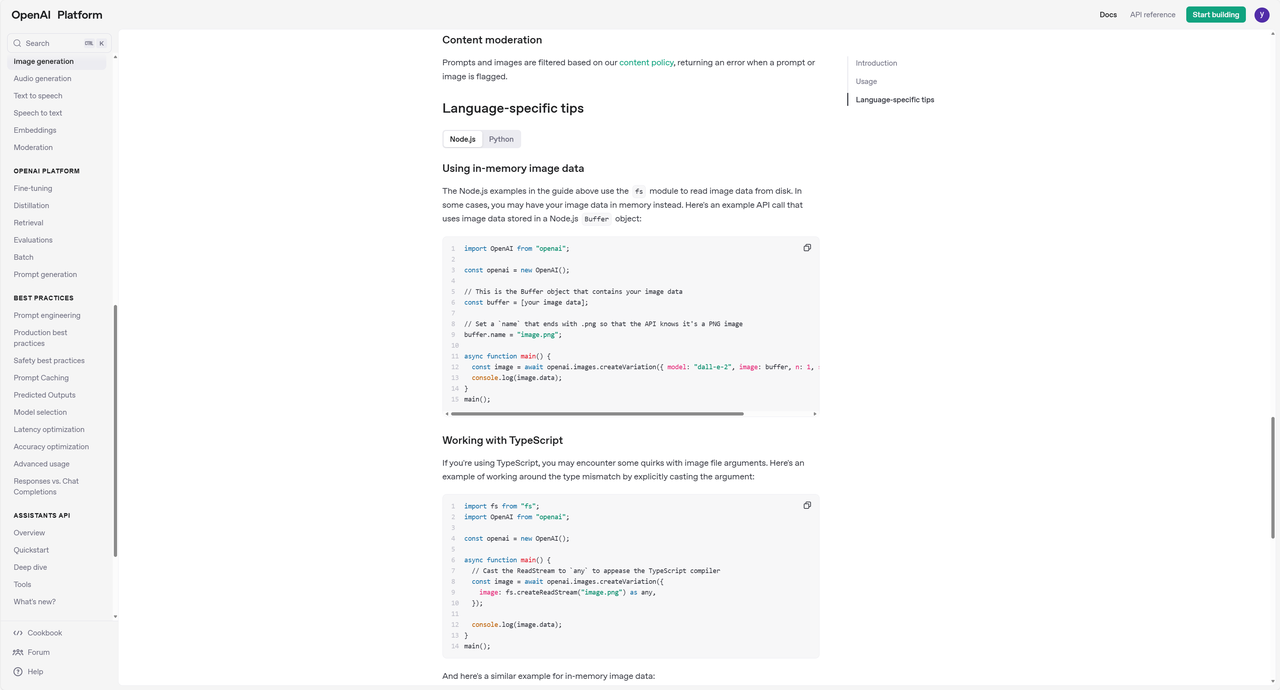Jump to Introduction in page outline

[876, 63]
